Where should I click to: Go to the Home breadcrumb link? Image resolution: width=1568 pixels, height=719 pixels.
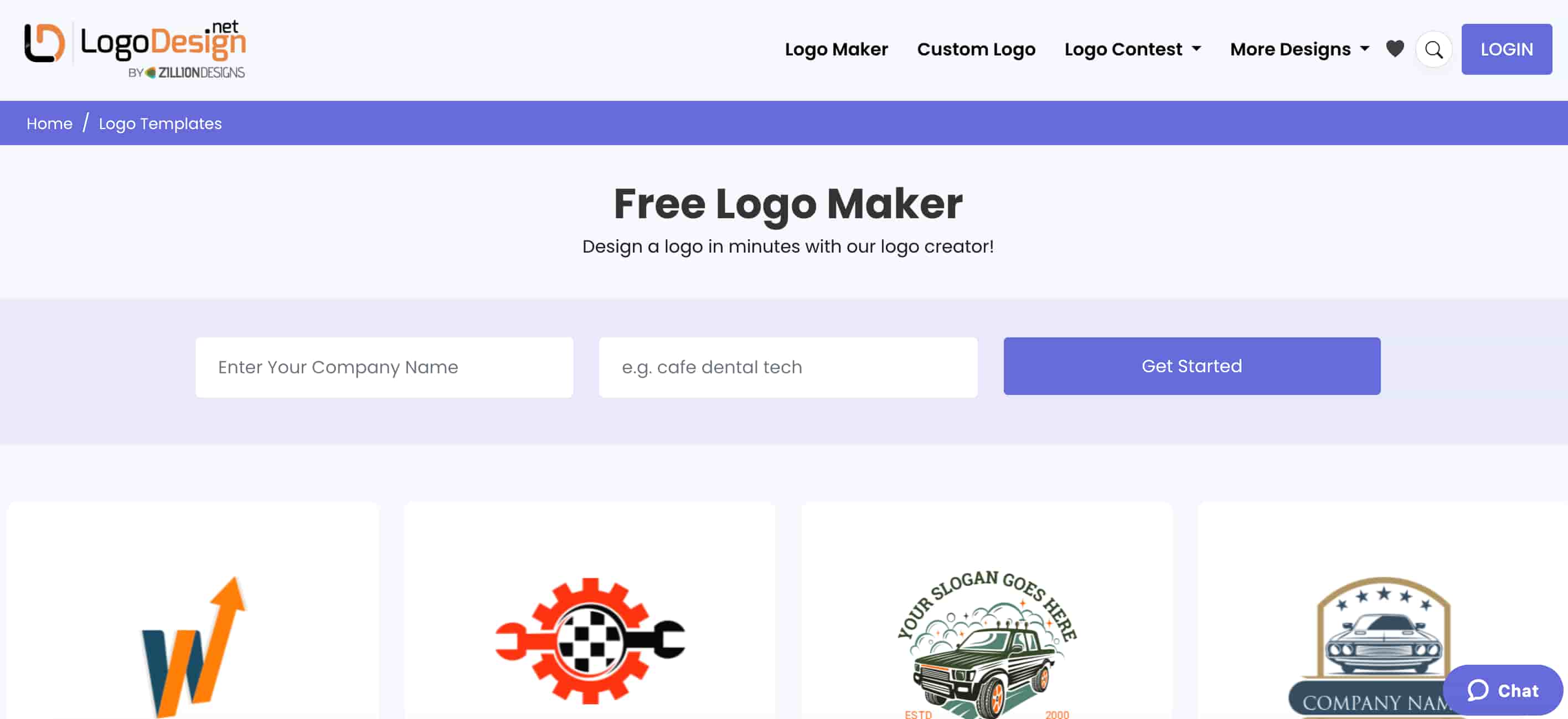click(49, 124)
